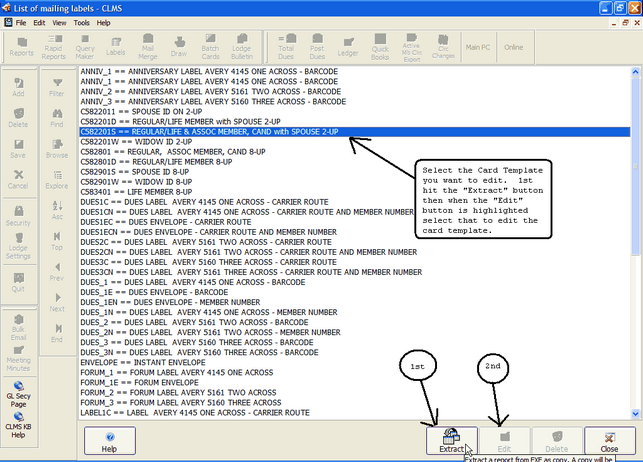Image resolution: width=643 pixels, height=462 pixels.
Task: Click the Quick Books toolbar icon
Action: tap(378, 46)
